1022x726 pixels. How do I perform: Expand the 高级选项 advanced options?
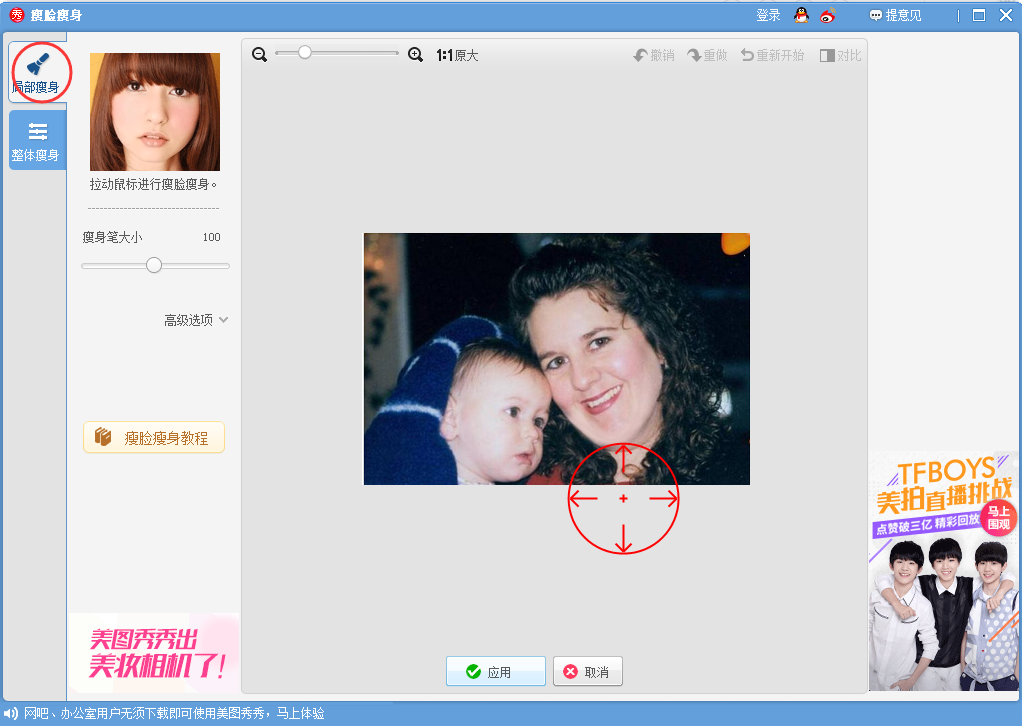195,320
